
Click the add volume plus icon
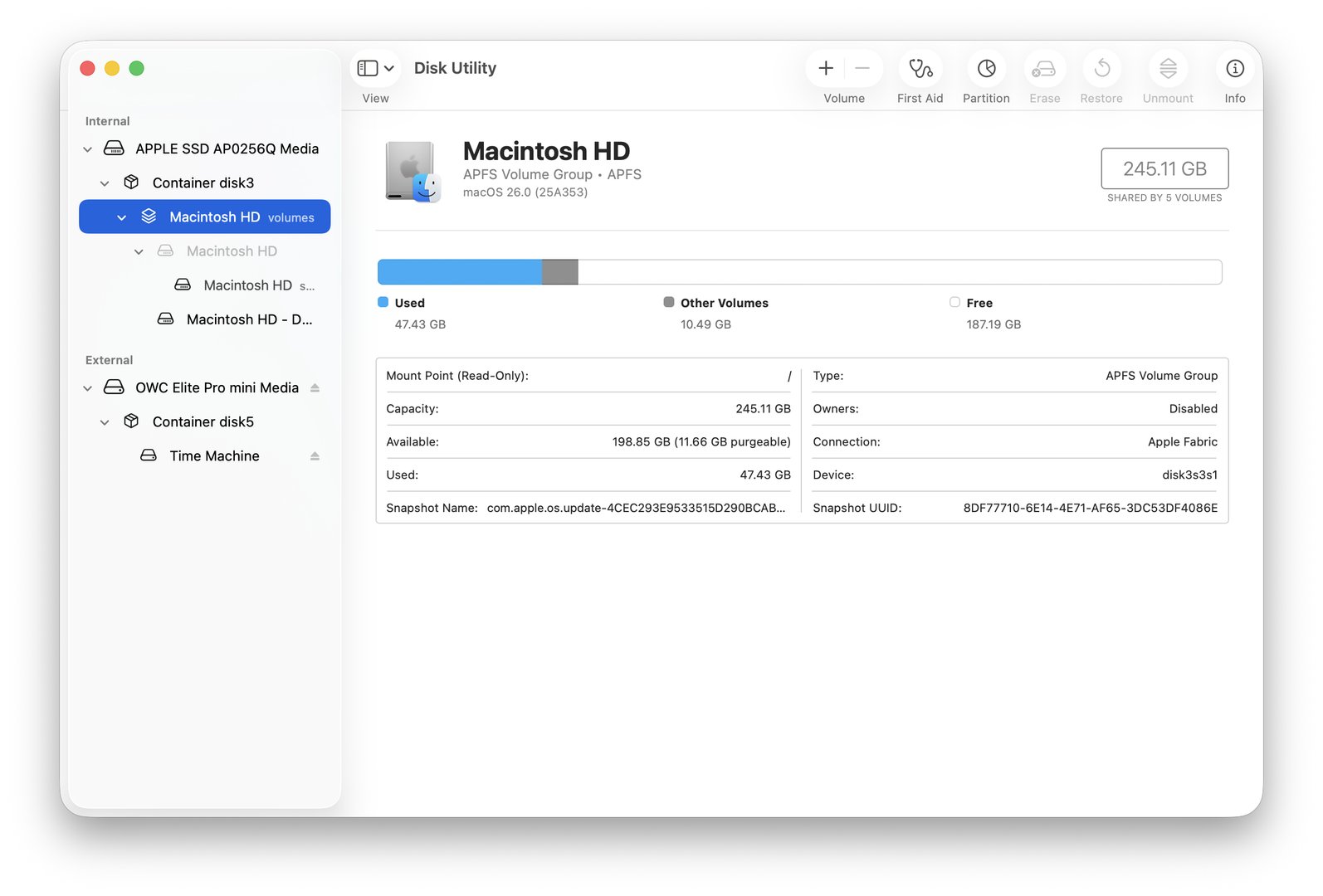click(x=826, y=68)
